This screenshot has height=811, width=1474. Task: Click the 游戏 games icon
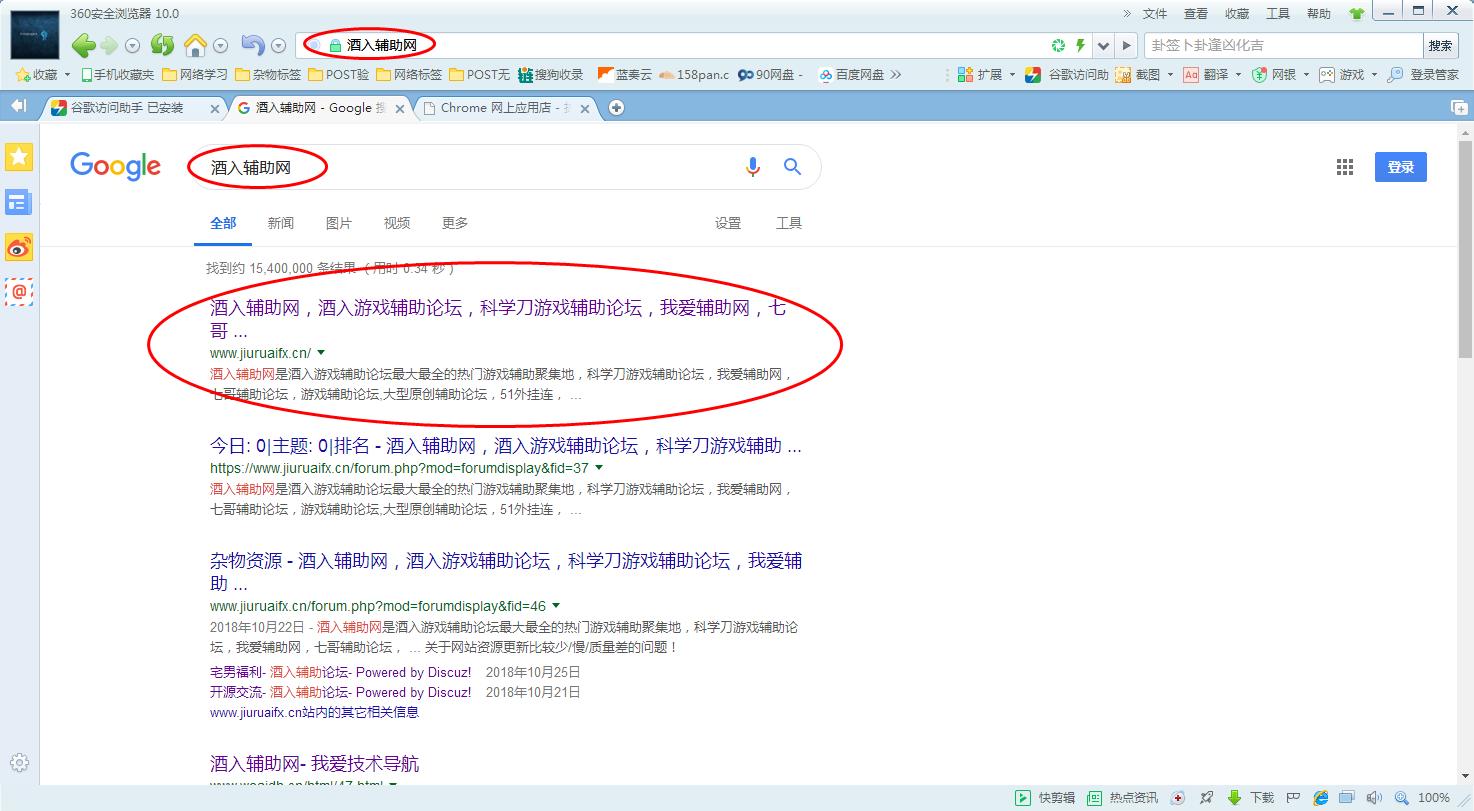click(x=1341, y=74)
